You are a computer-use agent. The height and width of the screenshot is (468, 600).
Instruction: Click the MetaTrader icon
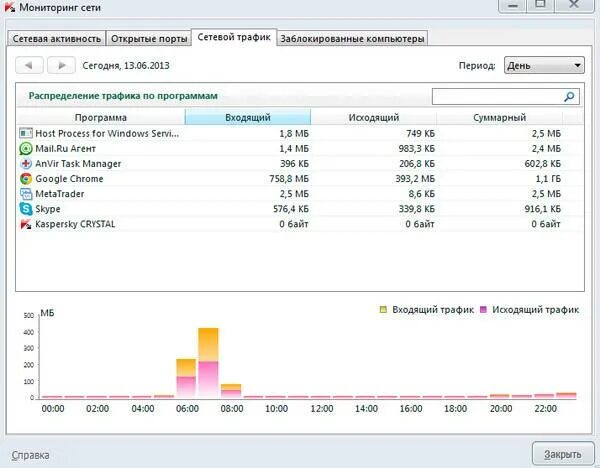point(26,194)
